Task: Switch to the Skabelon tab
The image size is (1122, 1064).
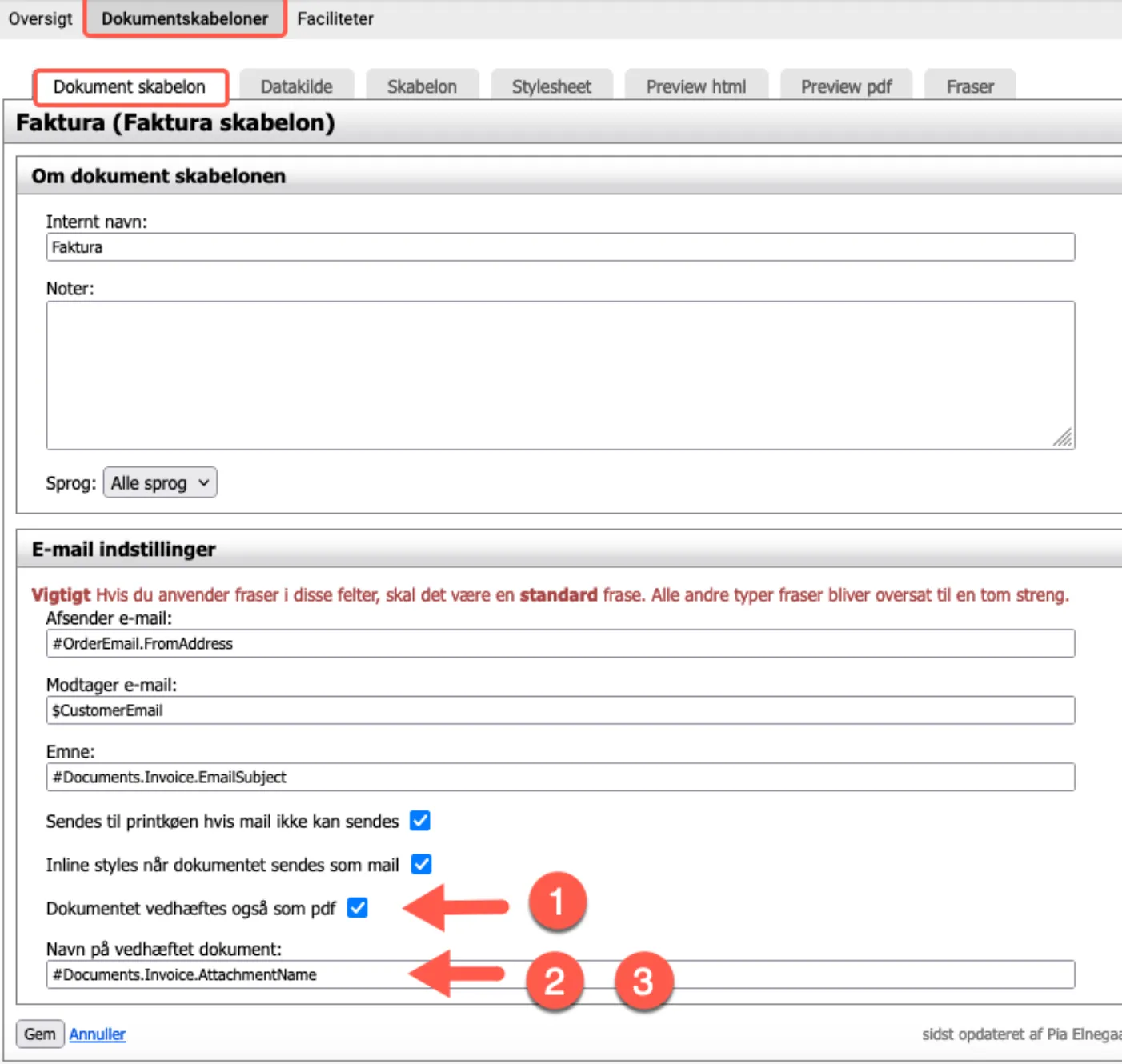Action: (422, 86)
